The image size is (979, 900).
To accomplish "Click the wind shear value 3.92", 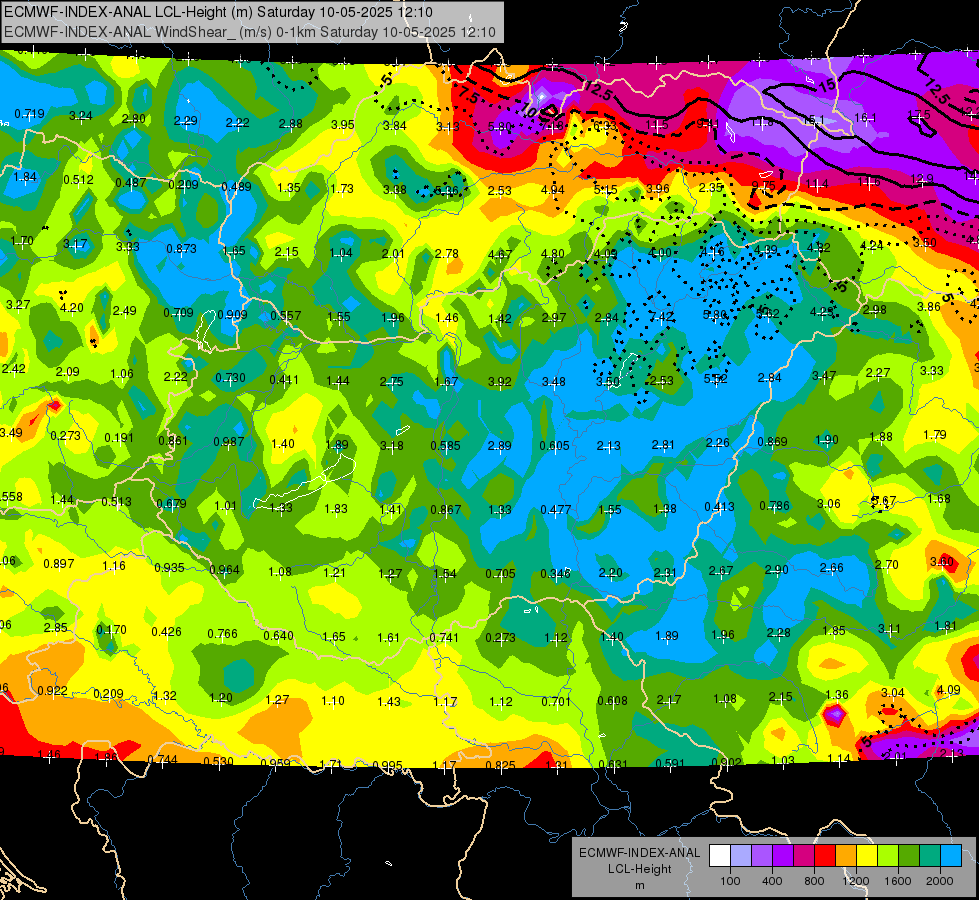I will [x=499, y=382].
